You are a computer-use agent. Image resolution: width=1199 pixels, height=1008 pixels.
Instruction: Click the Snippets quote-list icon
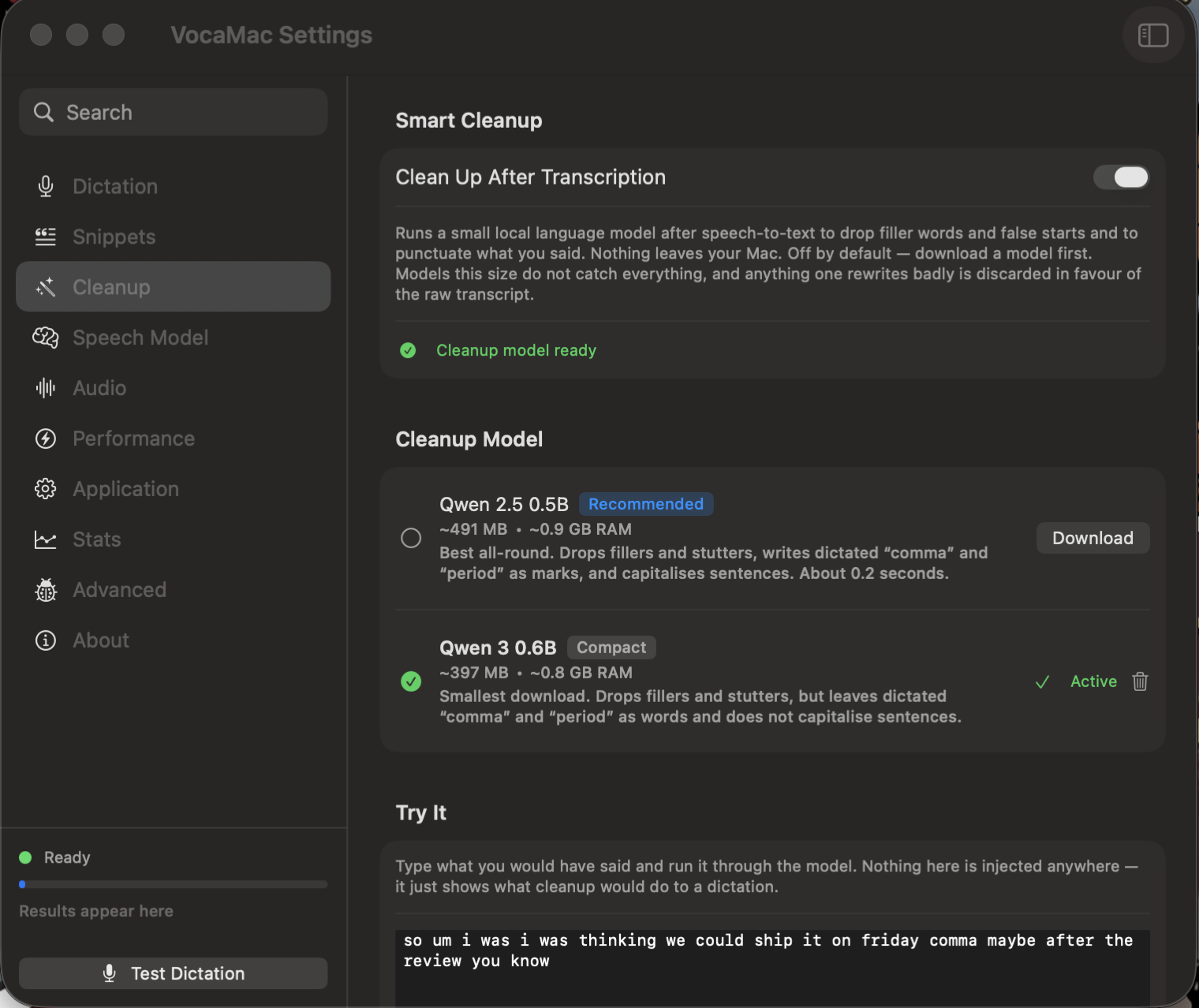coord(46,237)
